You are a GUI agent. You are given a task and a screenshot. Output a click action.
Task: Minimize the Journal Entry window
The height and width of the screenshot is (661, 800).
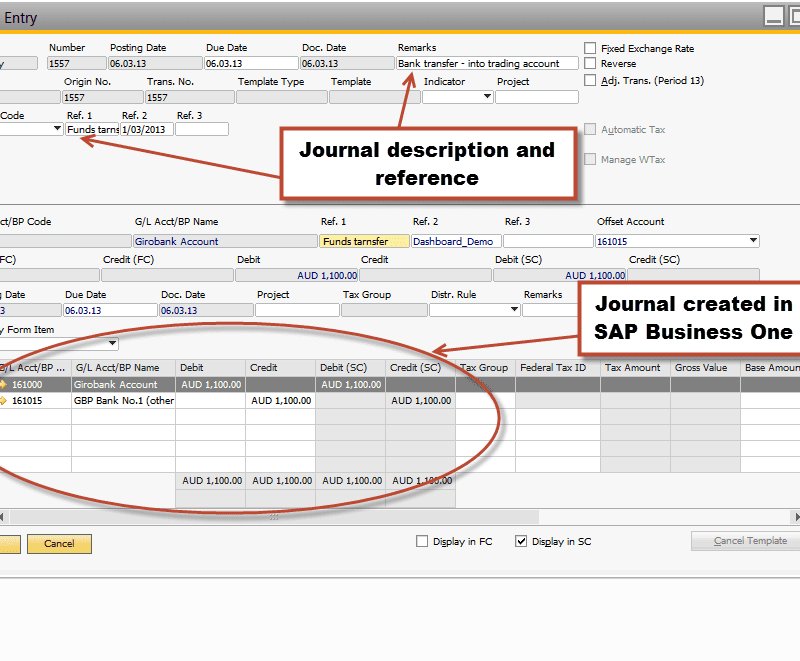click(773, 16)
